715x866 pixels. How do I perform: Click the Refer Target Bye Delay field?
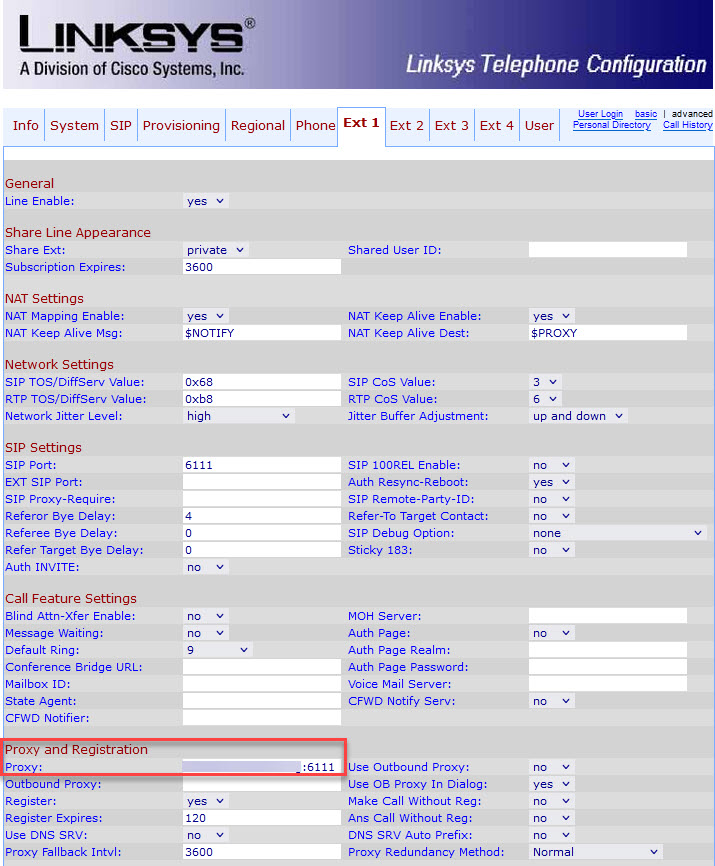coord(262,550)
